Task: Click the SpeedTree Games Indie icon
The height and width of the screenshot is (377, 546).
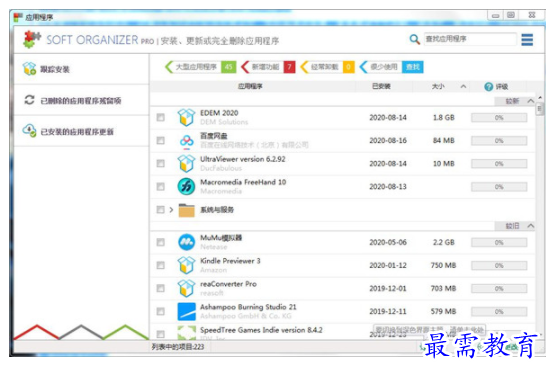Action: 186,332
